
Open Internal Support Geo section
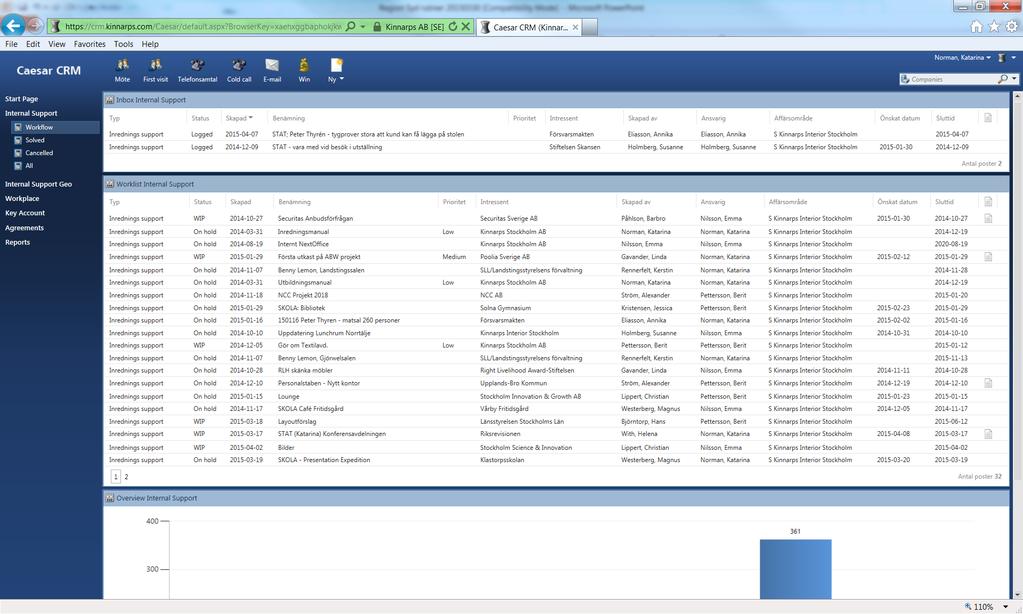tap(38, 185)
